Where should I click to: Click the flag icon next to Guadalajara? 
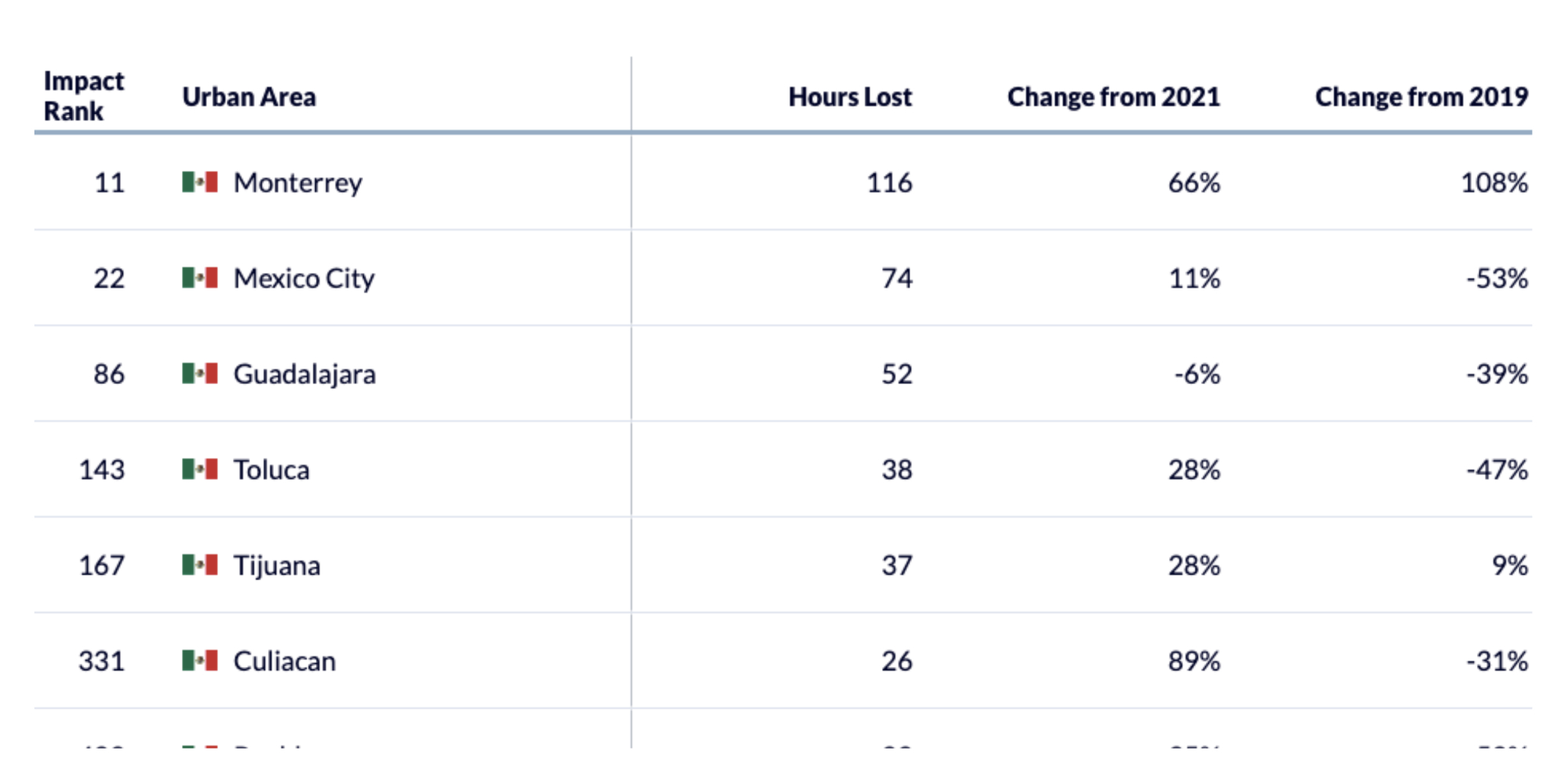200,374
